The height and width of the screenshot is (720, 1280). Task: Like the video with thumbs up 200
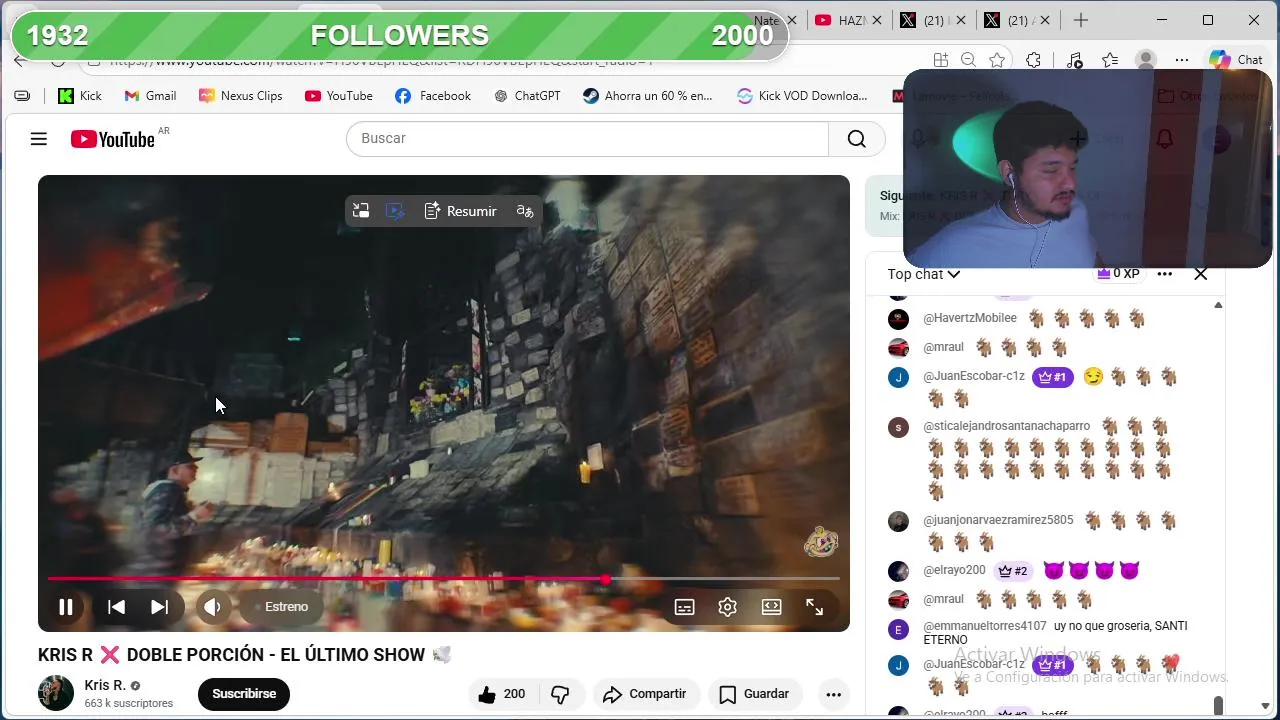coord(503,694)
